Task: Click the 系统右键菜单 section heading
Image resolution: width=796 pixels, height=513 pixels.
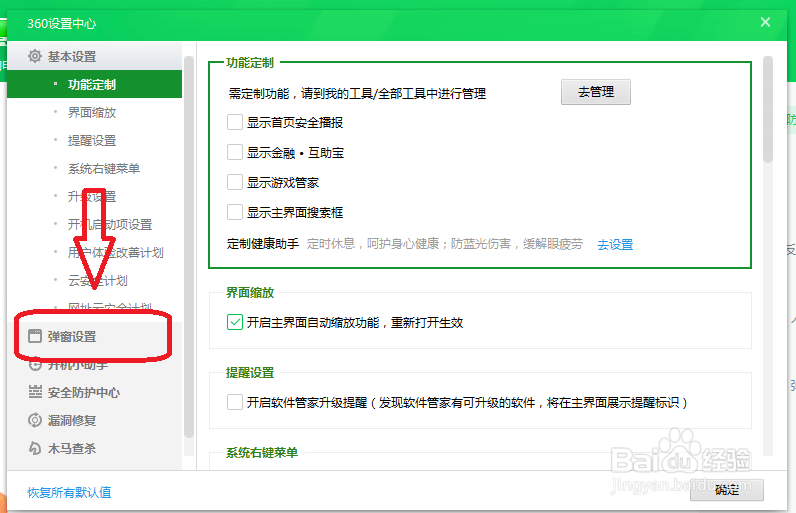Action: point(261,453)
